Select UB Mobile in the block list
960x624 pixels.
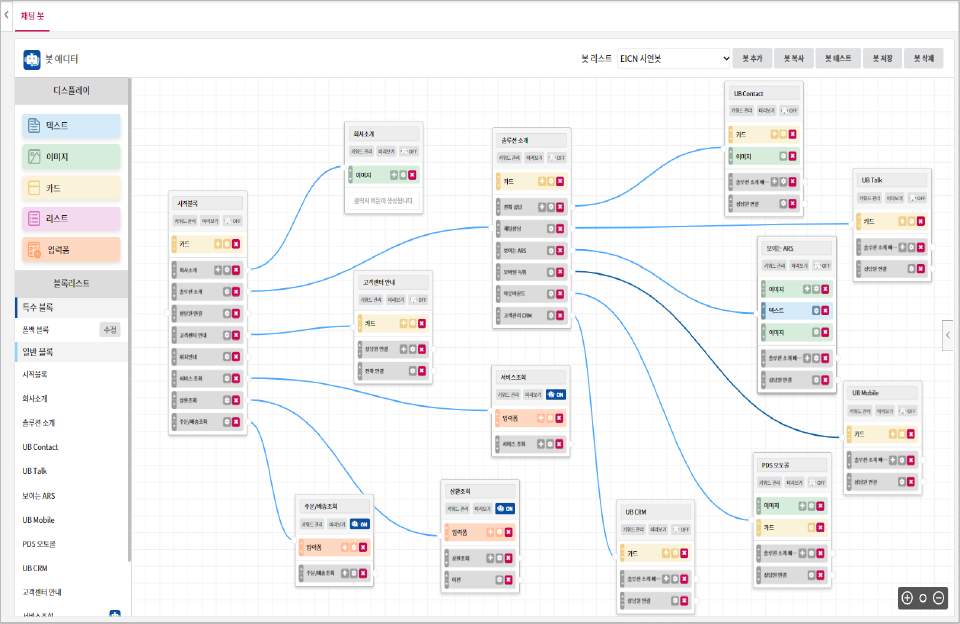pos(39,520)
